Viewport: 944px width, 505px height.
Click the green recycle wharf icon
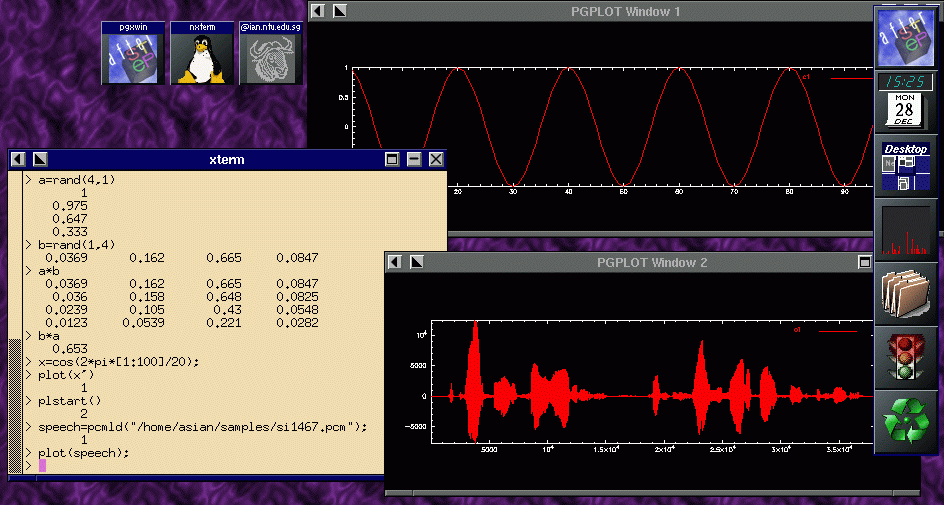point(905,421)
